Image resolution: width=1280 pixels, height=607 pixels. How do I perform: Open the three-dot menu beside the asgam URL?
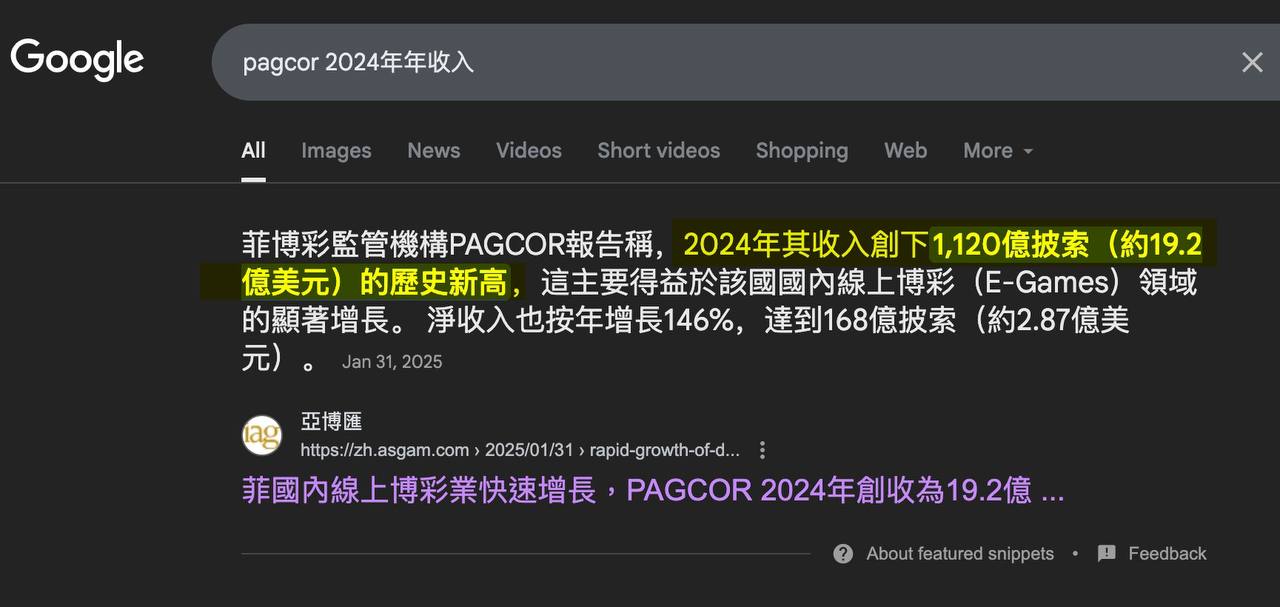[x=762, y=450]
